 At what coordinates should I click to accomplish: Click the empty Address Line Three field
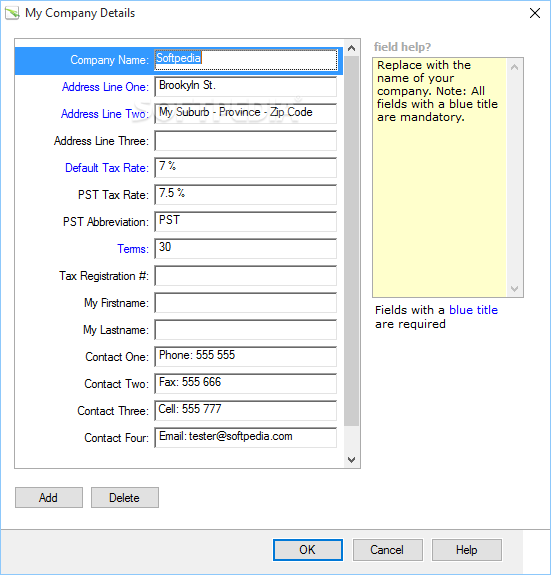(x=246, y=141)
